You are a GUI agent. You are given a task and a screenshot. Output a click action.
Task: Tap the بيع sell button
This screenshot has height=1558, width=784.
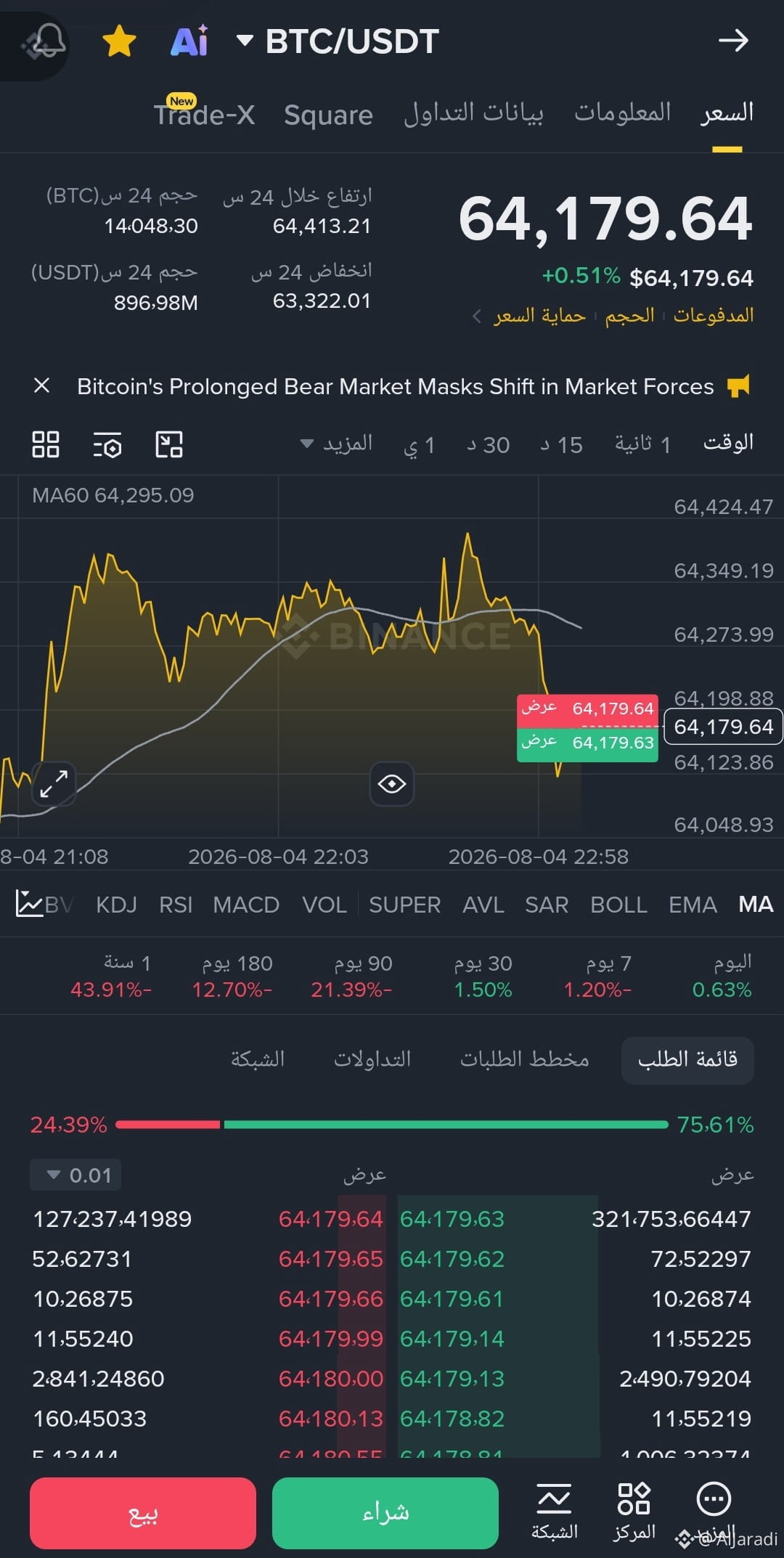[143, 1513]
